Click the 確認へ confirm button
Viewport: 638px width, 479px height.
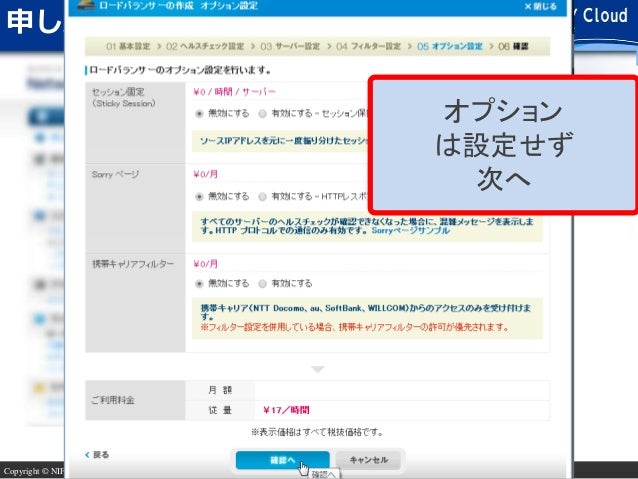click(x=282, y=460)
